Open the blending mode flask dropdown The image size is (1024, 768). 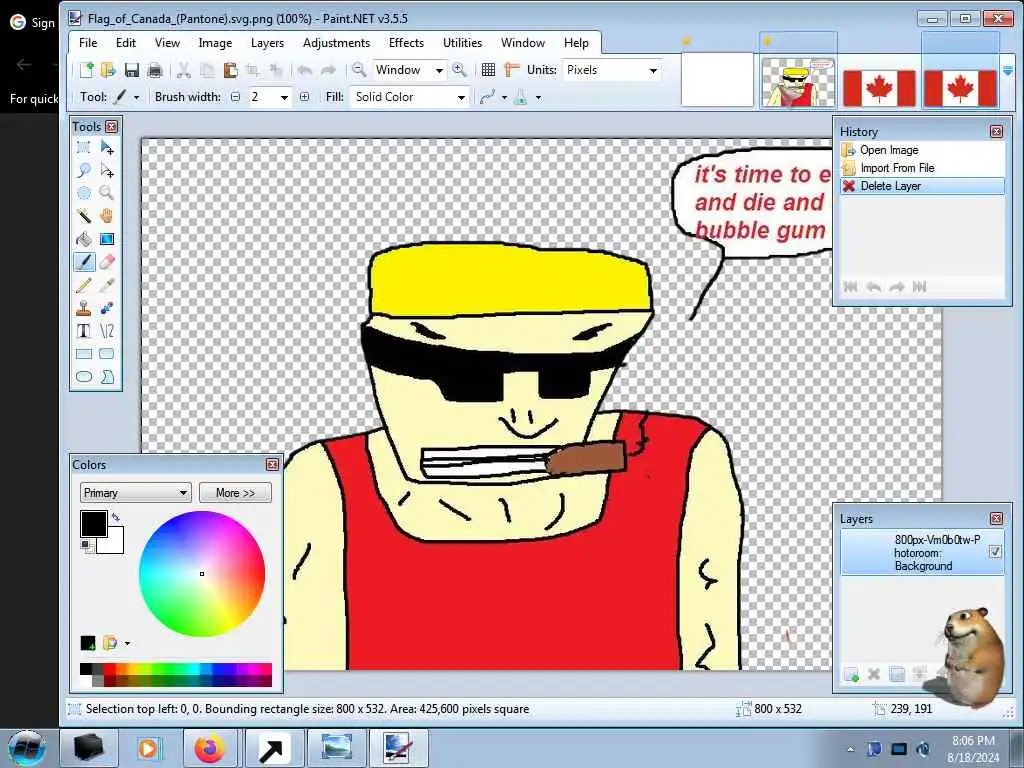click(538, 98)
